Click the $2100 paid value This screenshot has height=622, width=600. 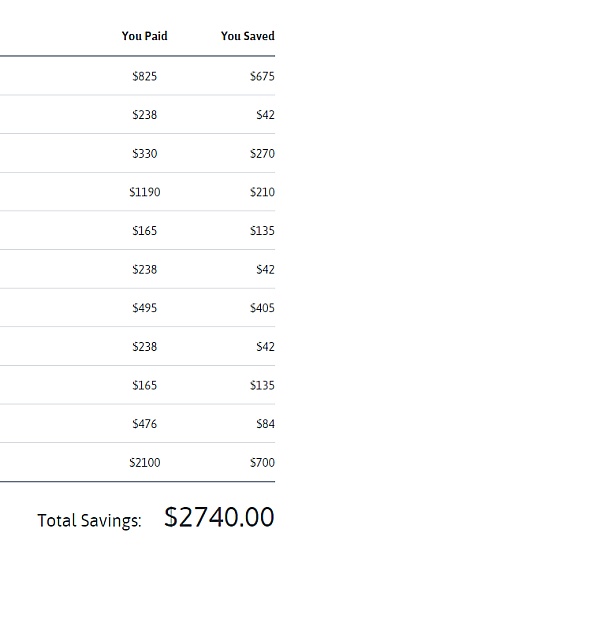pos(144,463)
